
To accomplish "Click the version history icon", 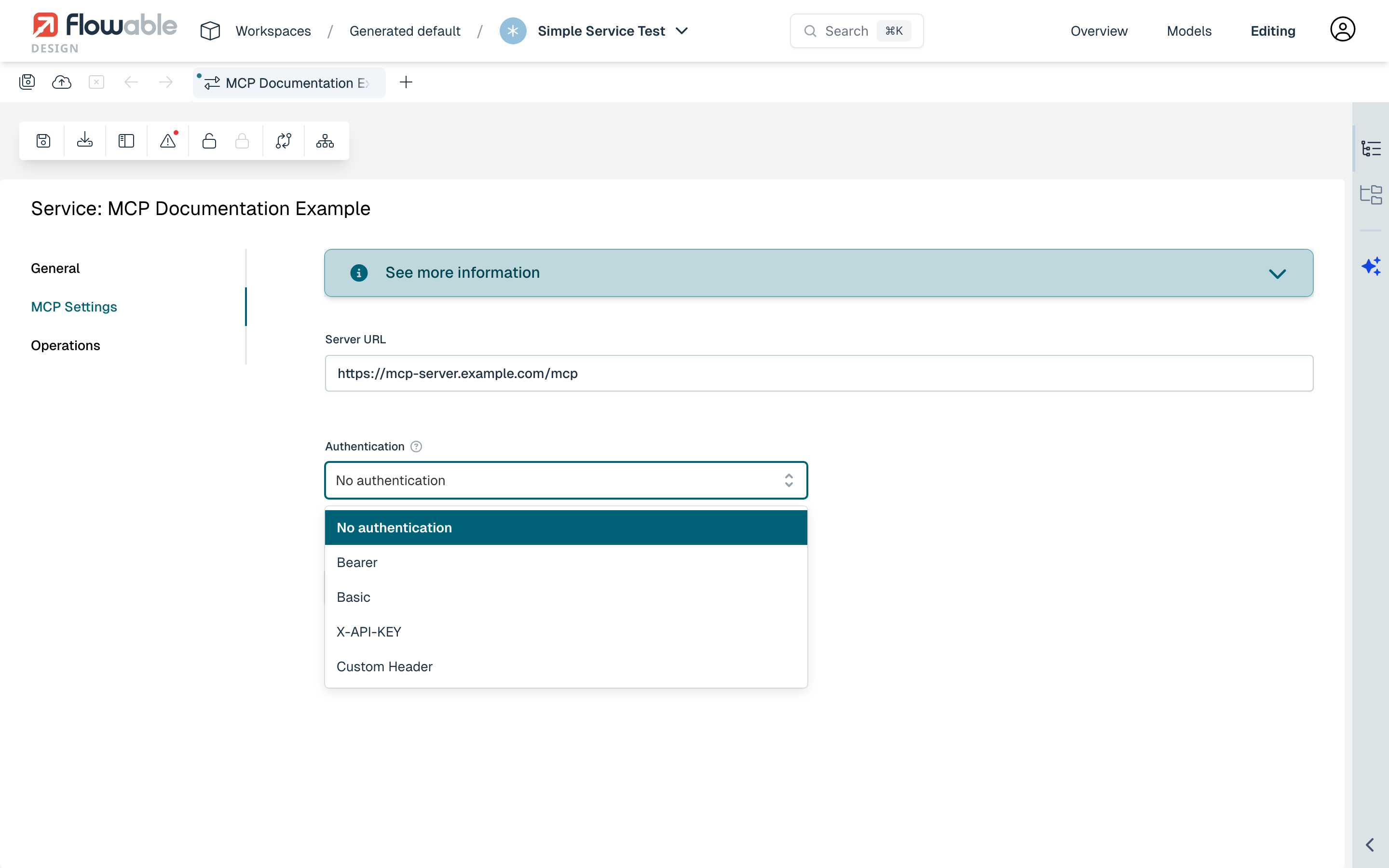I will point(284,141).
